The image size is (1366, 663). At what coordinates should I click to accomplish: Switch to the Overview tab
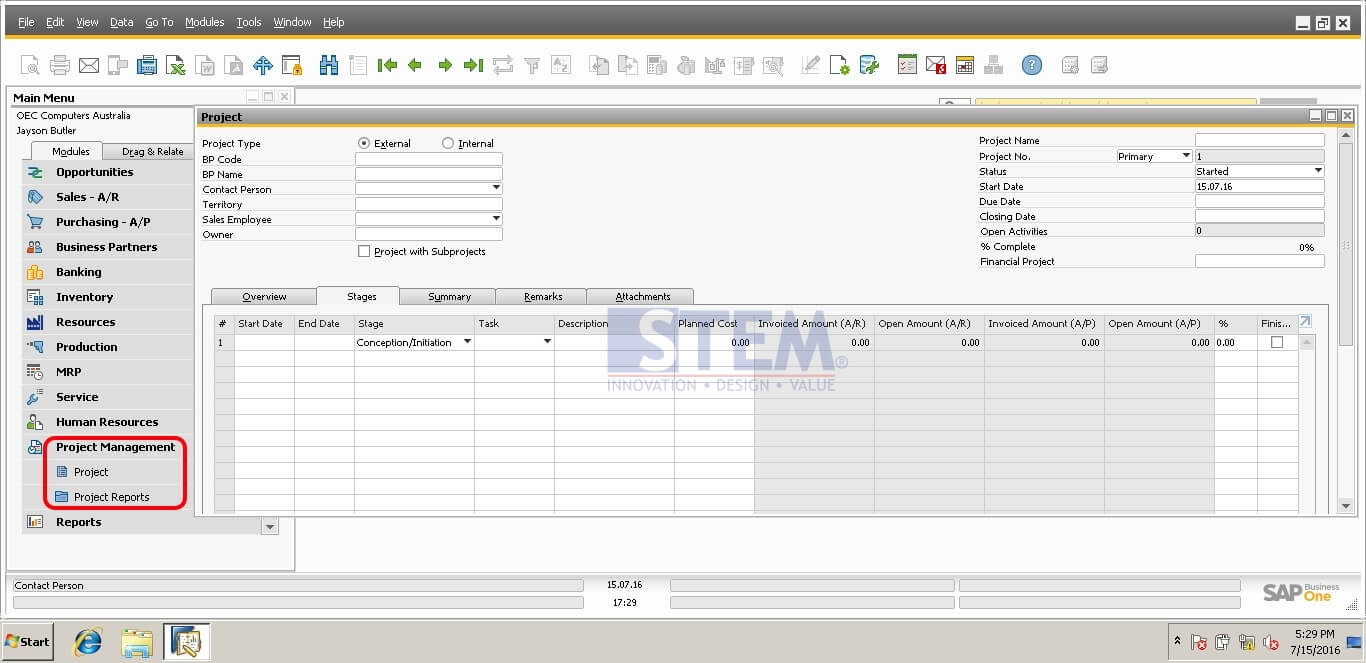(x=264, y=296)
